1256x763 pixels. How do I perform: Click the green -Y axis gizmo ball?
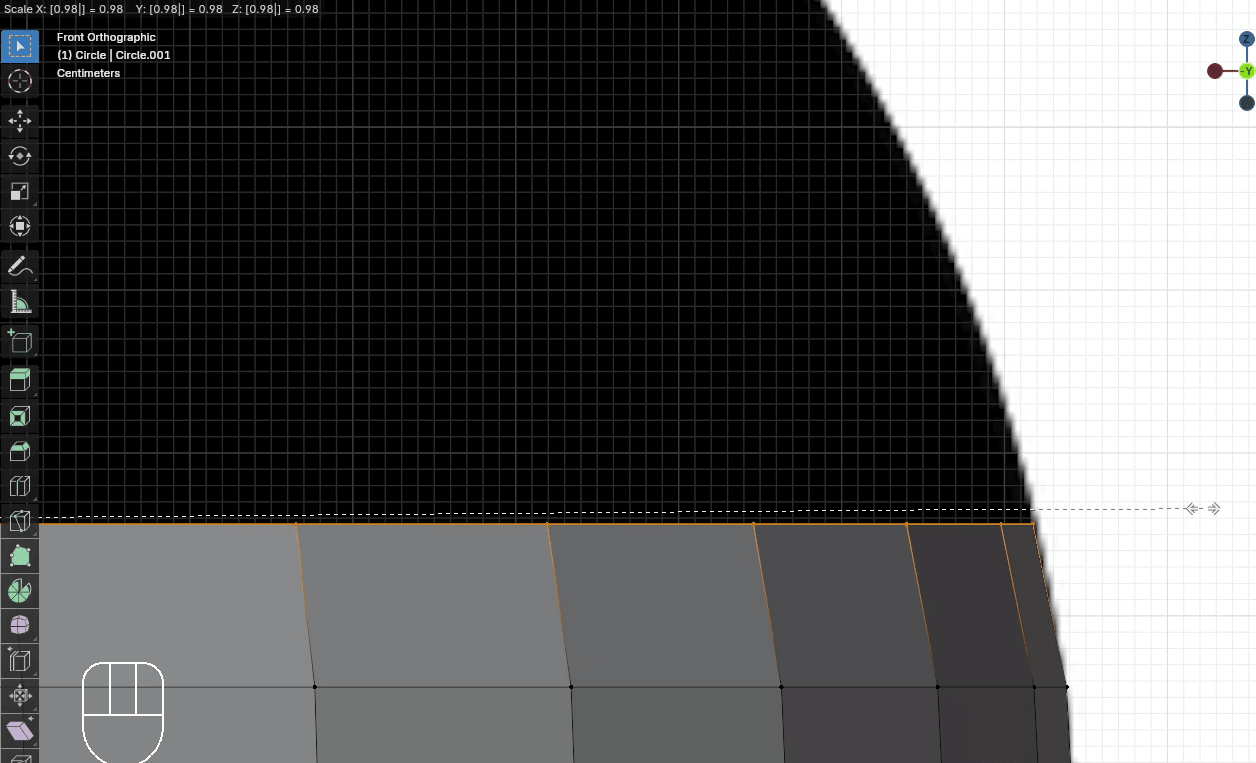1246,71
